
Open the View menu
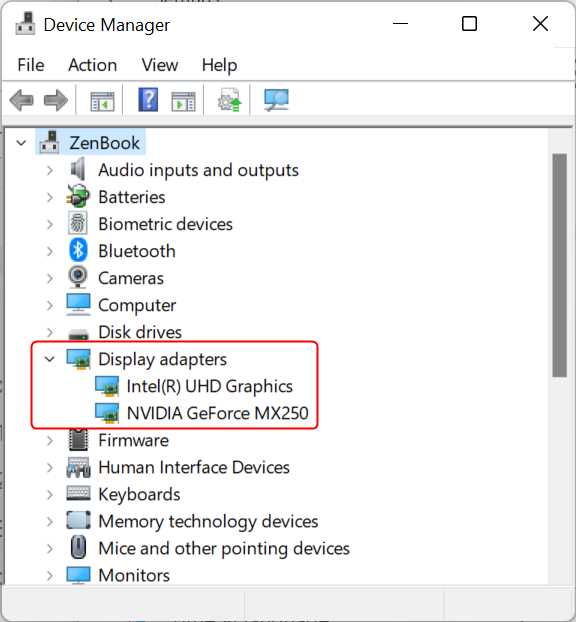coord(160,65)
